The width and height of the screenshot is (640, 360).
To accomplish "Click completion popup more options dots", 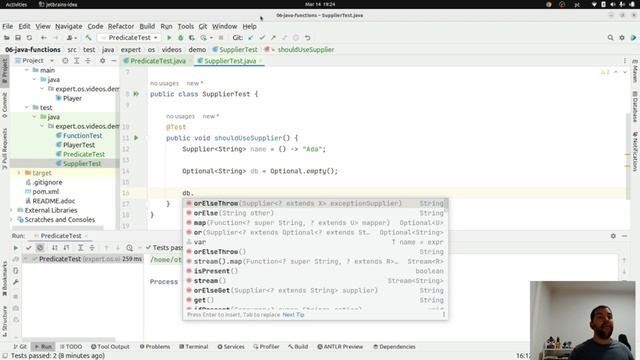I will [x=444, y=315].
